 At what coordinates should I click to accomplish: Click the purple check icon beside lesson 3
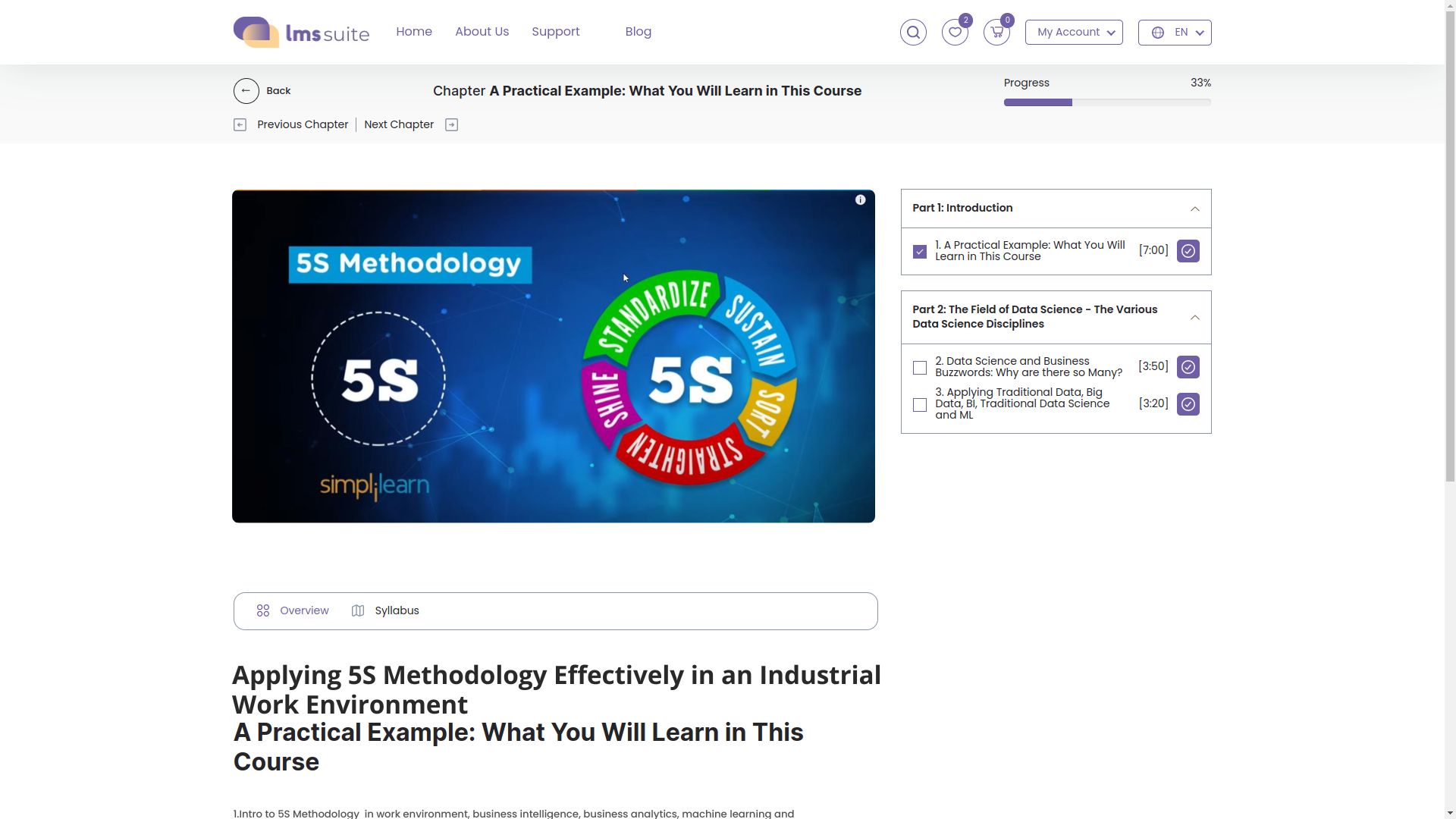pos(1188,404)
